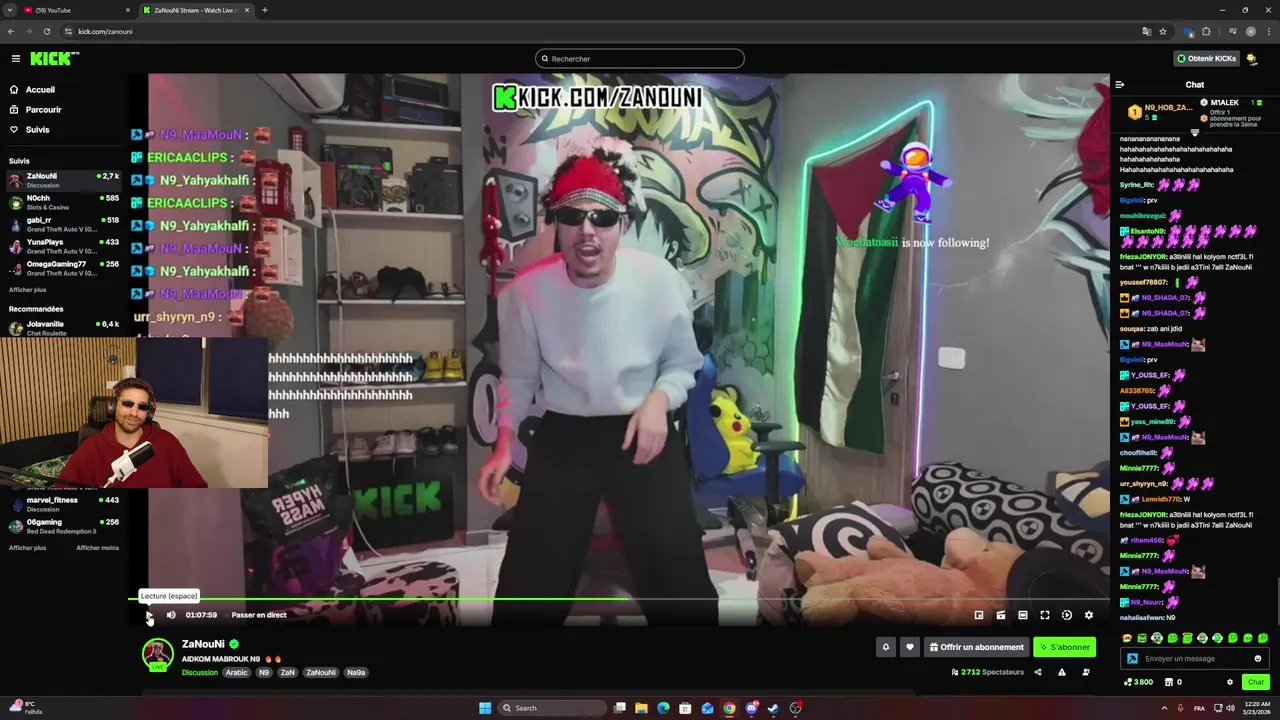Open File Explorer from the taskbar

[x=641, y=708]
